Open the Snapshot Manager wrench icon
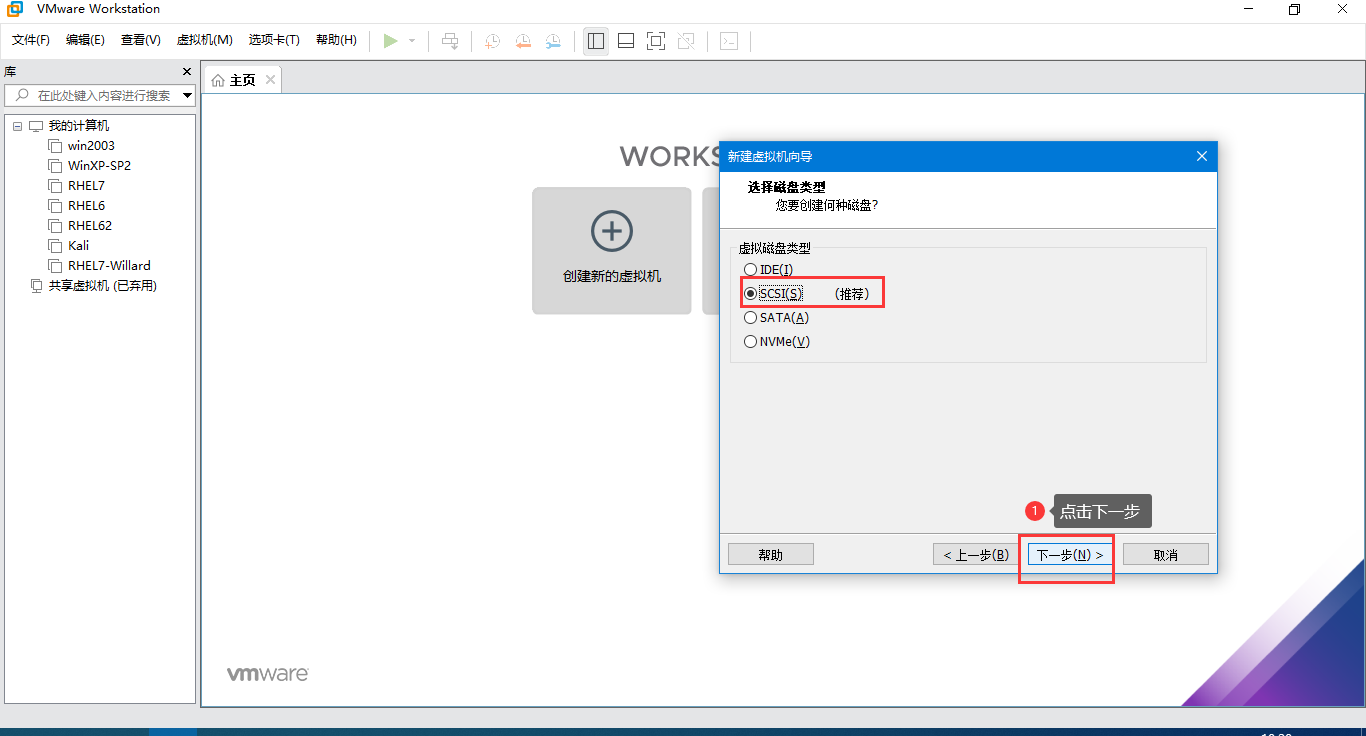This screenshot has width=1366, height=736. click(553, 41)
